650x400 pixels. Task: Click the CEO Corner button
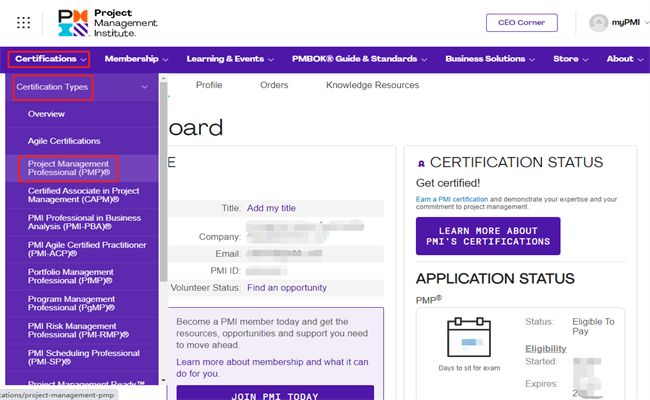[520, 23]
